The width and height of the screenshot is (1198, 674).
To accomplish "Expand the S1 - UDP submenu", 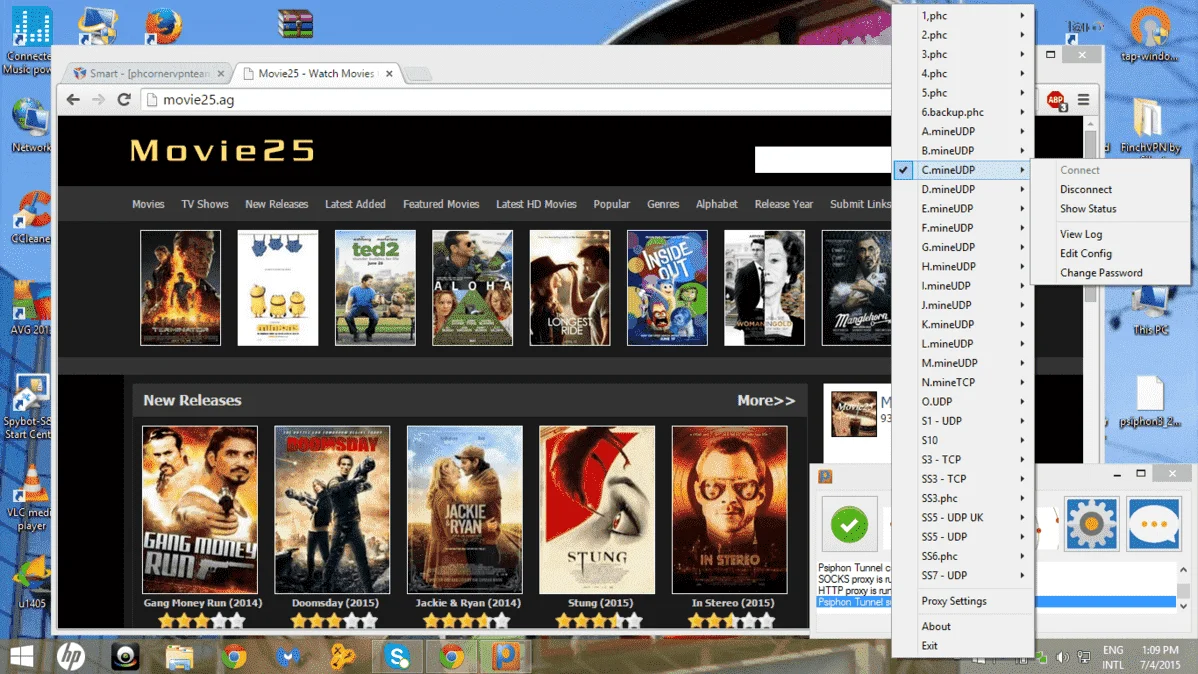I will [963, 421].
